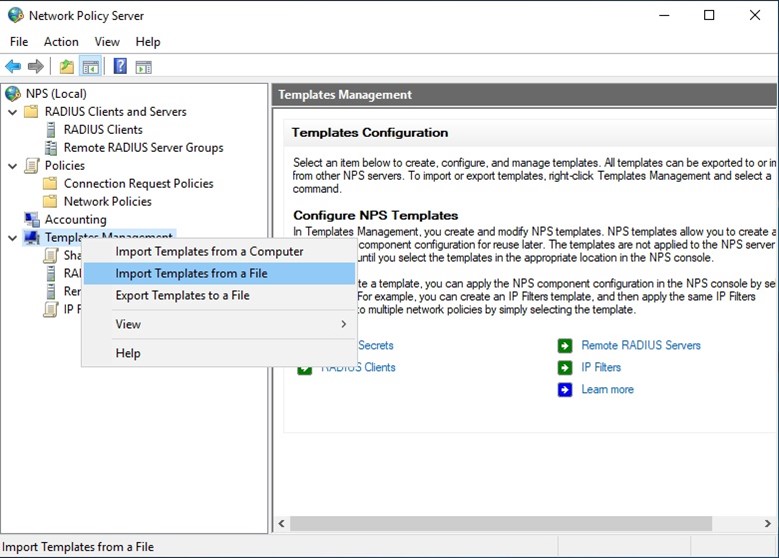Click the status bar Import Templates text
The width and height of the screenshot is (779, 558).
78,547
